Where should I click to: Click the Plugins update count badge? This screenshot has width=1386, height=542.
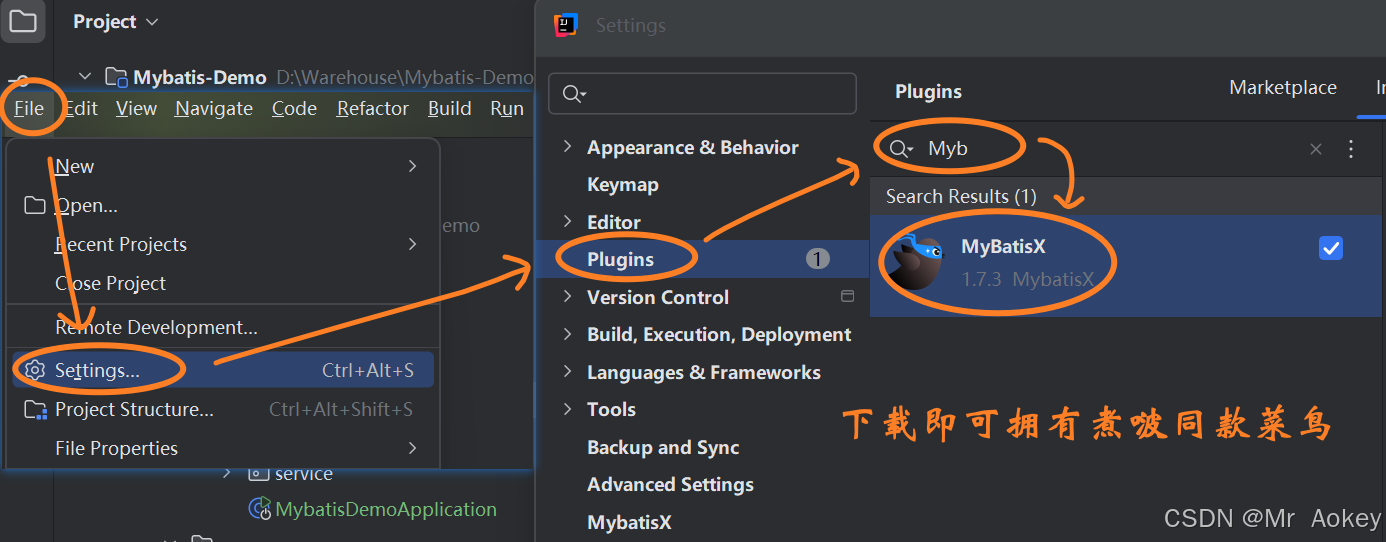coord(818,259)
